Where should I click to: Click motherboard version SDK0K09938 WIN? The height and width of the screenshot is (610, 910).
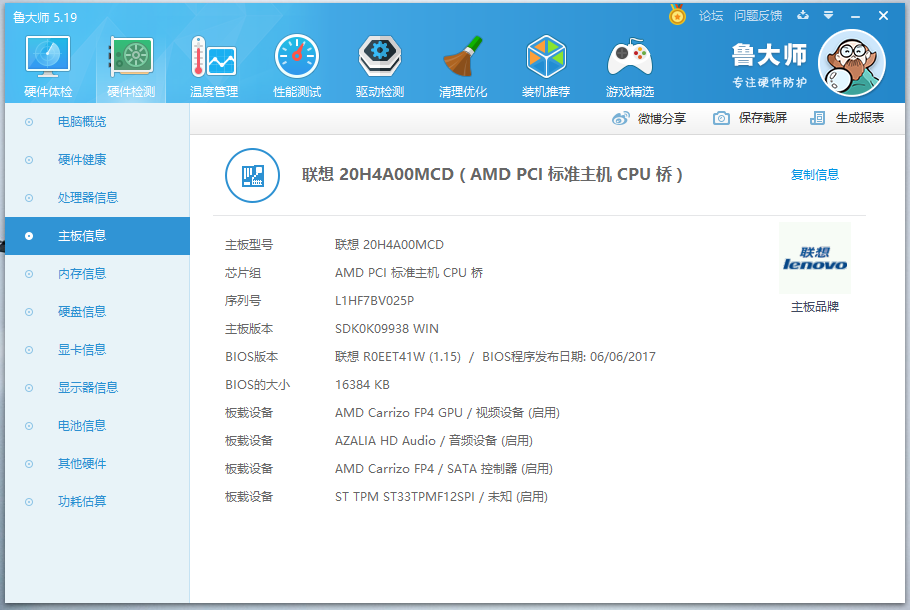click(x=387, y=329)
